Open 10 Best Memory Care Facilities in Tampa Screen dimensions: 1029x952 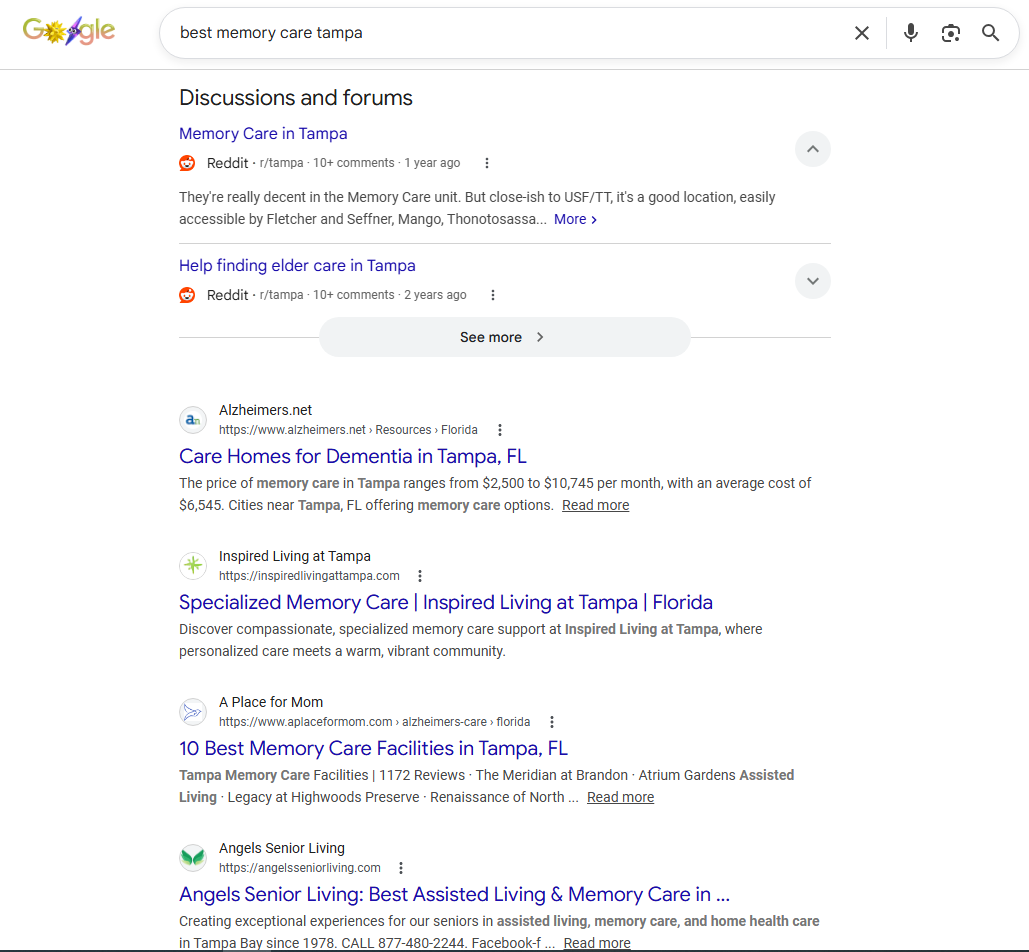click(x=373, y=748)
